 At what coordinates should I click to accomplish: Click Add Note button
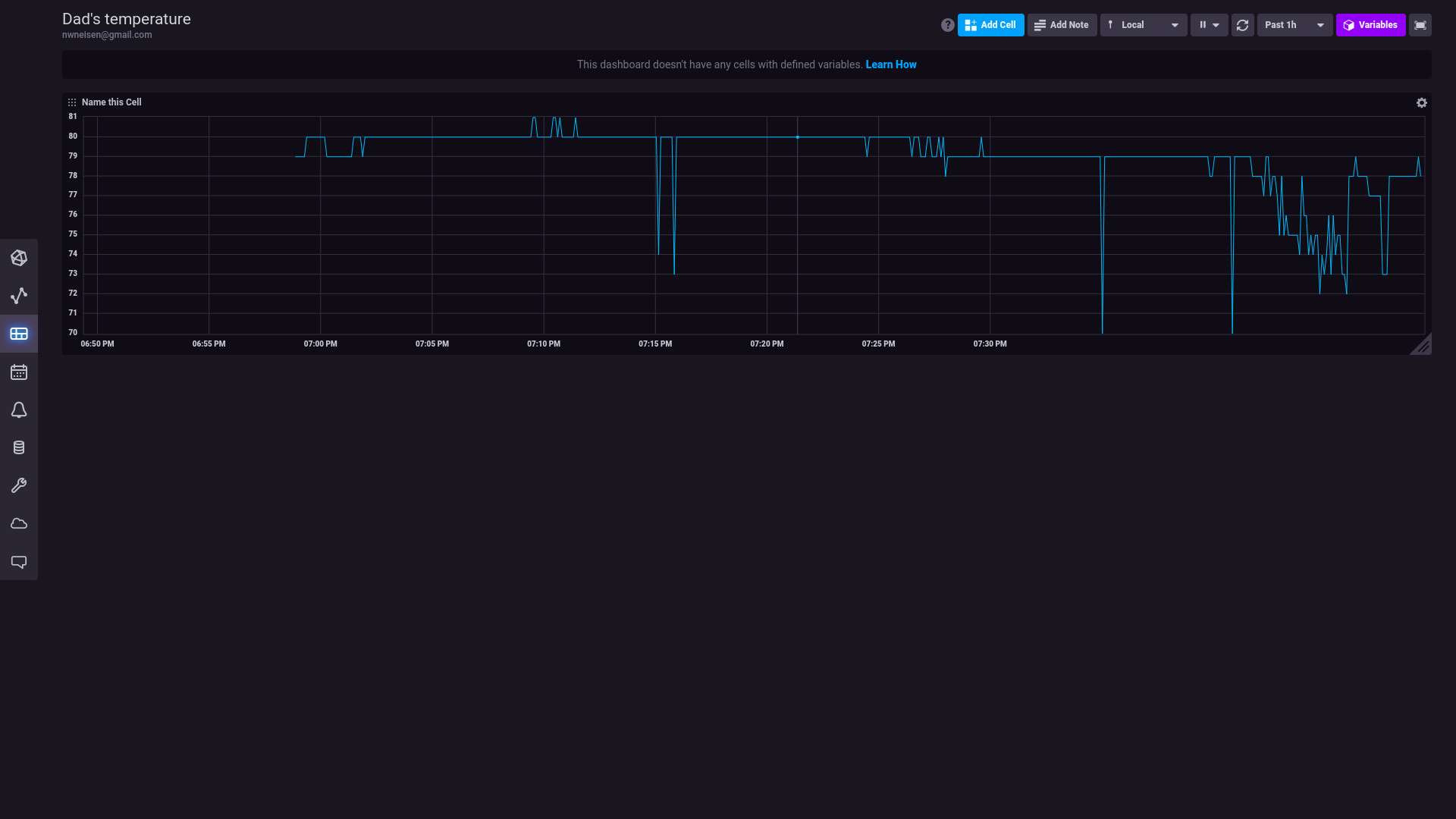pyautogui.click(x=1062, y=25)
